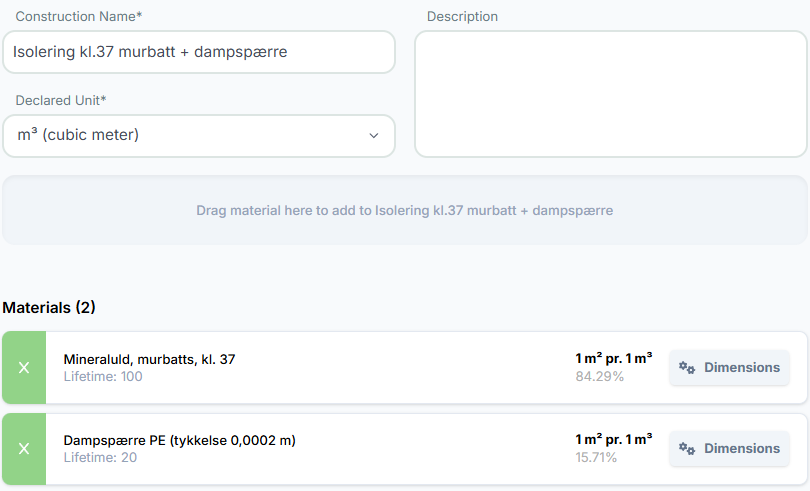The width and height of the screenshot is (810, 491).
Task: Remove the Dampspærre PE material with X
Action: (24, 449)
